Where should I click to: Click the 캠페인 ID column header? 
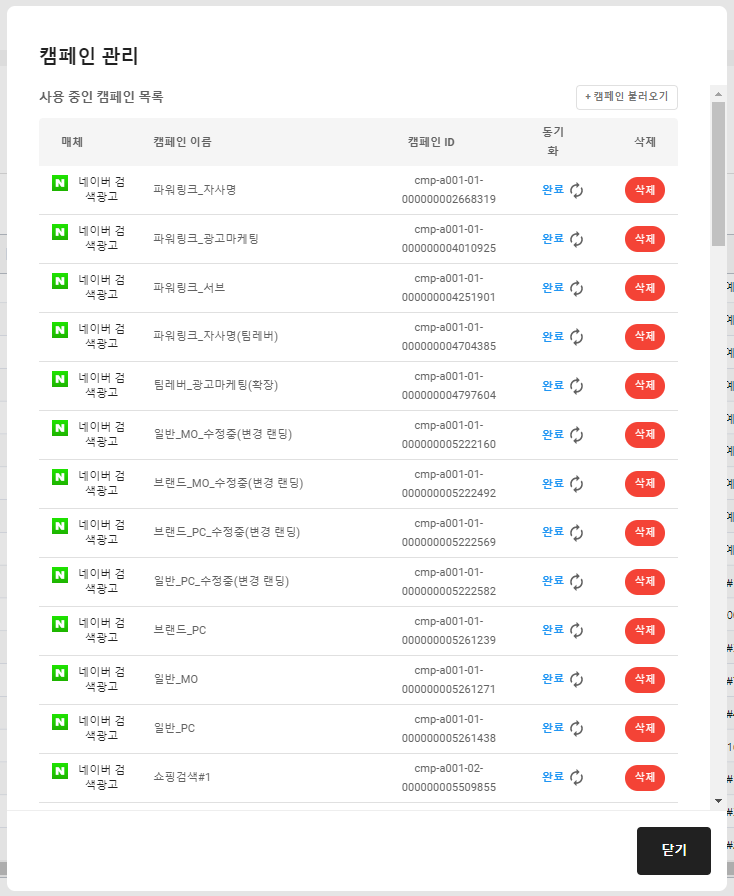pos(431,142)
